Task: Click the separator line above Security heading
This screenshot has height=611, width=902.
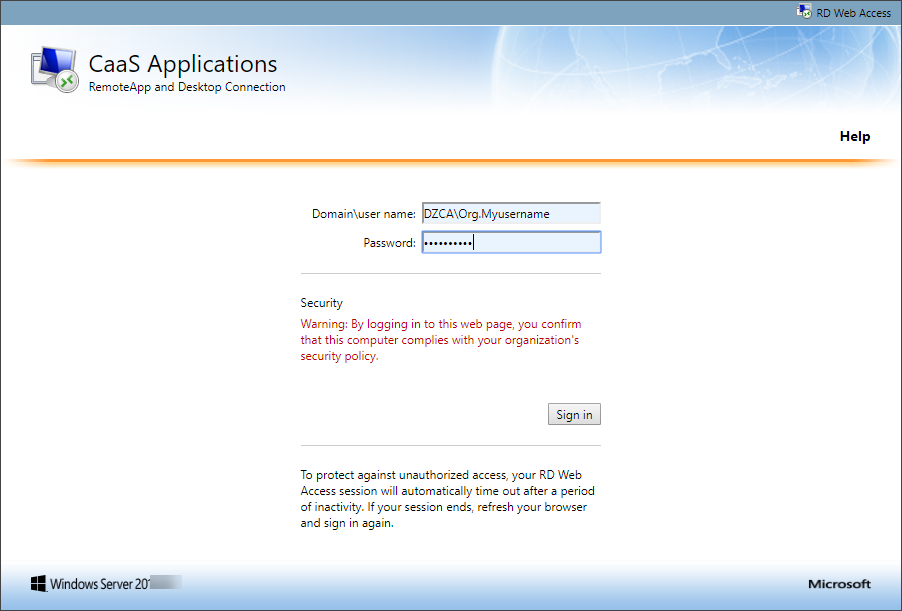Action: click(450, 273)
